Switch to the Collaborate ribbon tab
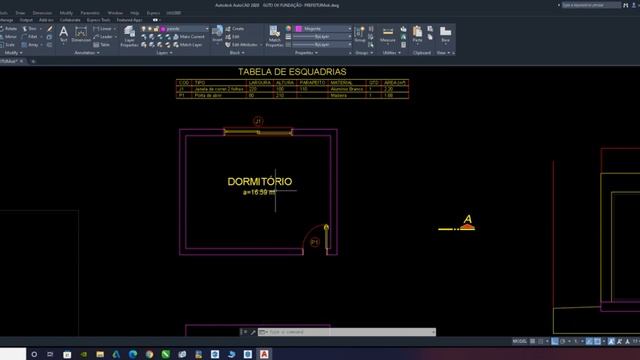The width and height of the screenshot is (640, 360). point(70,20)
